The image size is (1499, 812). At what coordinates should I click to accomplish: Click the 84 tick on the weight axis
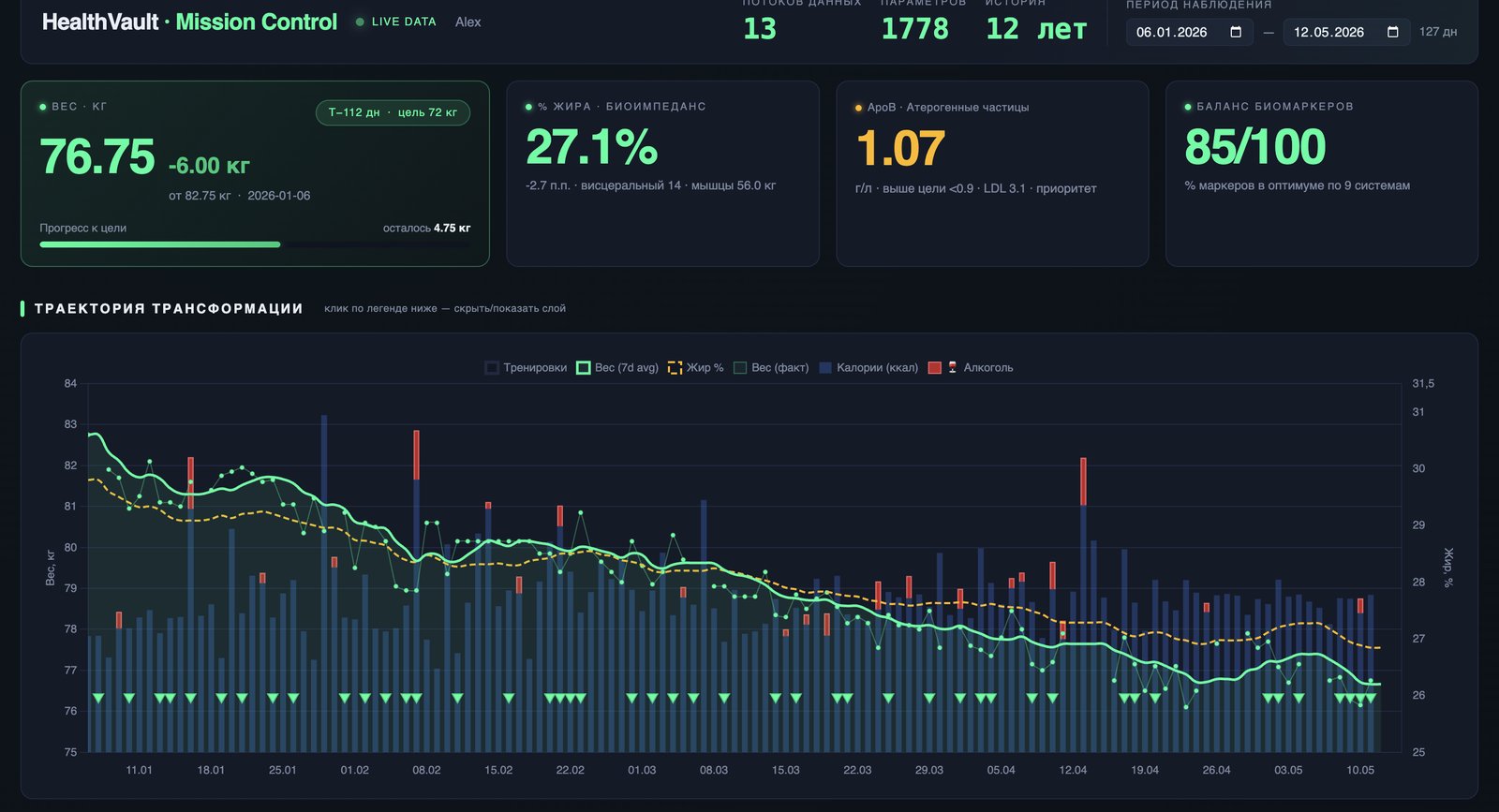(x=71, y=383)
